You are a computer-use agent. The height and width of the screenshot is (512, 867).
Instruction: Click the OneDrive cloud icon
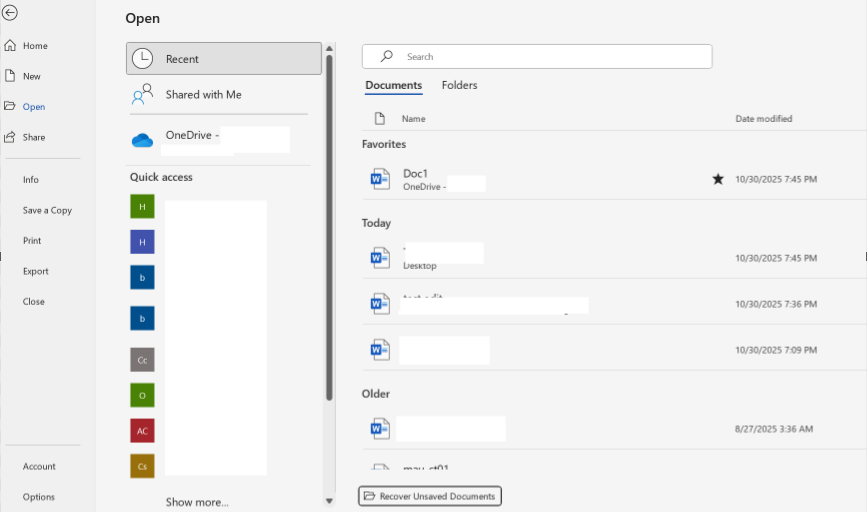click(143, 140)
